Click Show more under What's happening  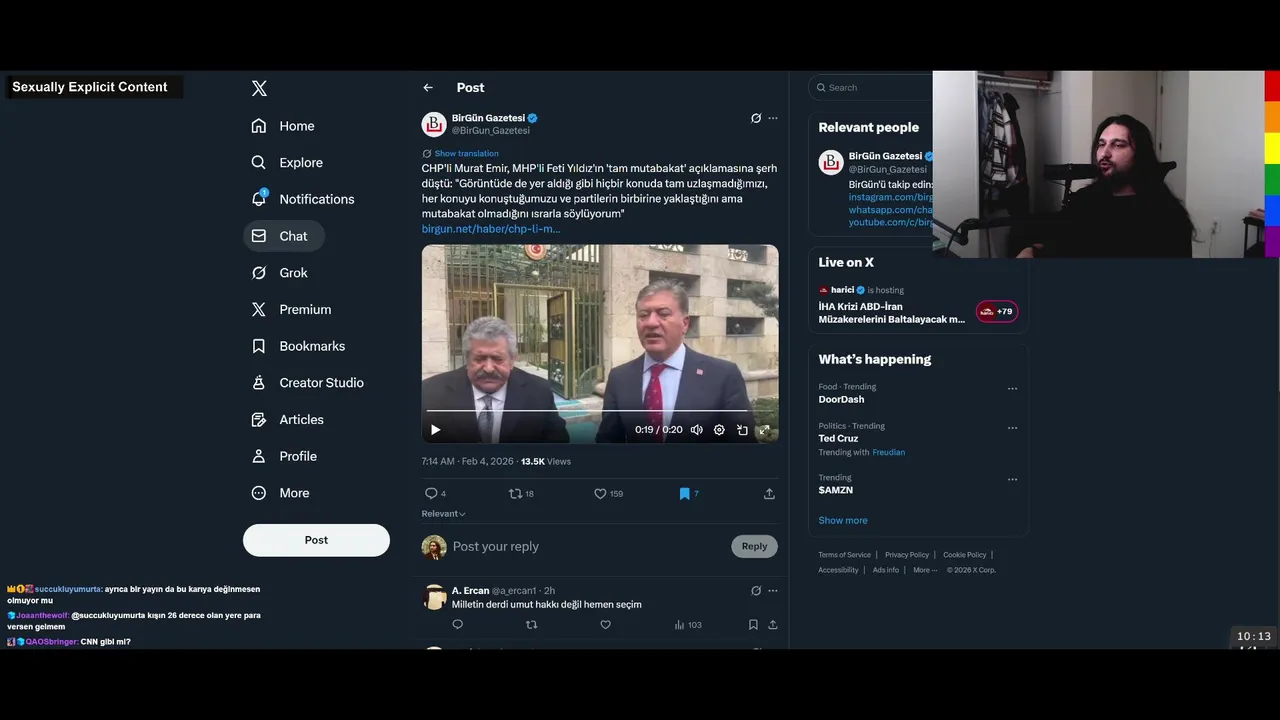click(843, 520)
